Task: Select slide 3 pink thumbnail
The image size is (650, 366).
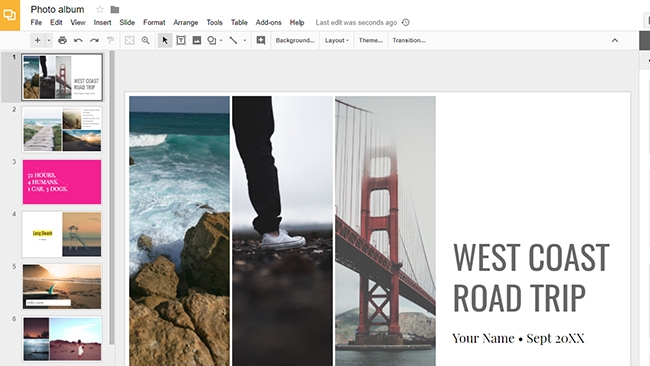Action: [x=62, y=182]
